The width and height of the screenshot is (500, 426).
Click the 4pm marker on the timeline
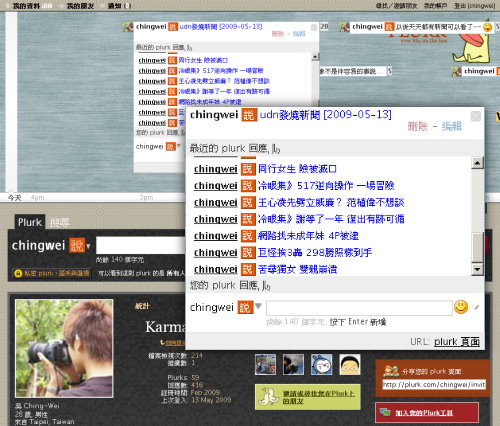click(x=37, y=198)
